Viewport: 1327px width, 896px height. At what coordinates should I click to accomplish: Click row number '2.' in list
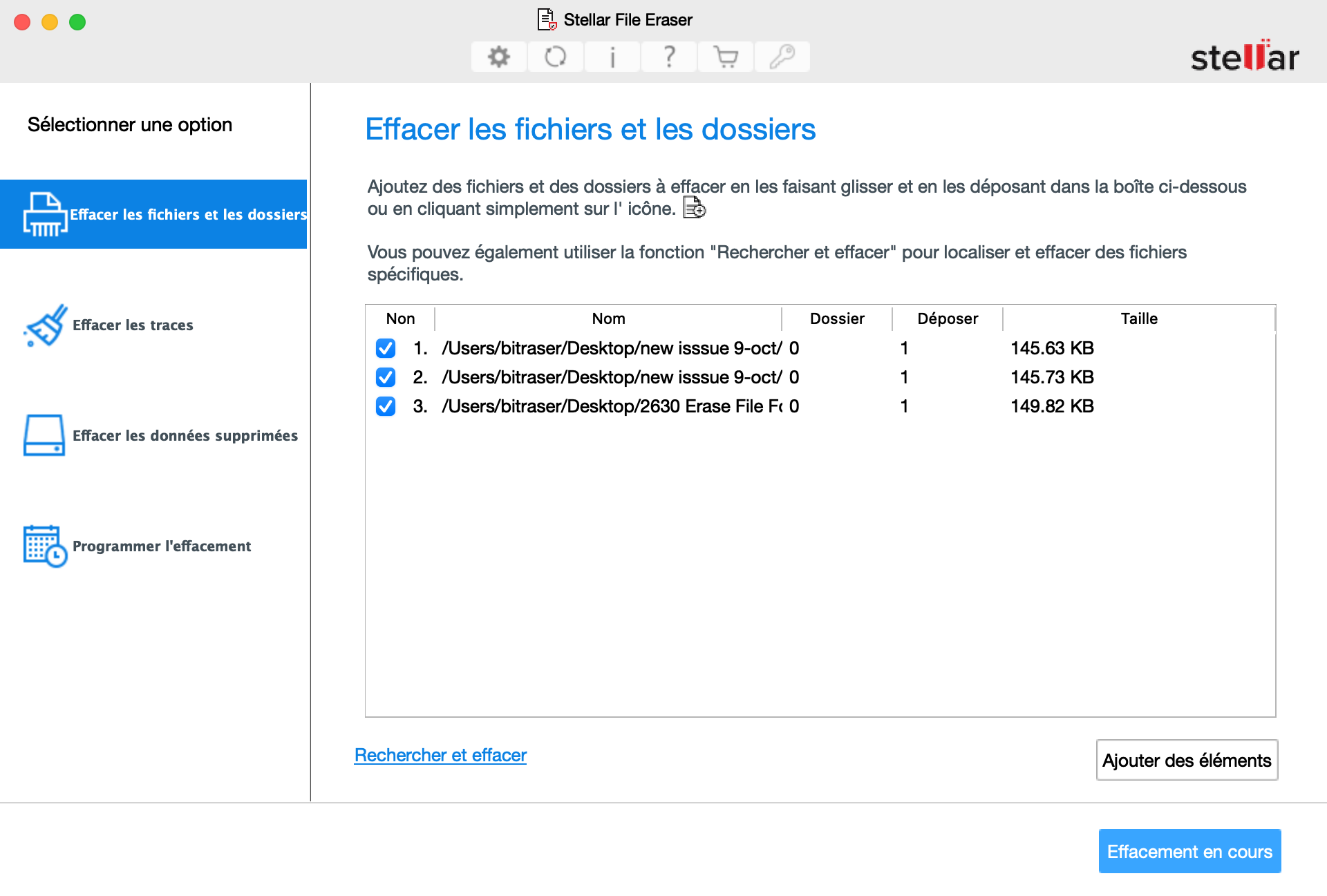coord(420,377)
